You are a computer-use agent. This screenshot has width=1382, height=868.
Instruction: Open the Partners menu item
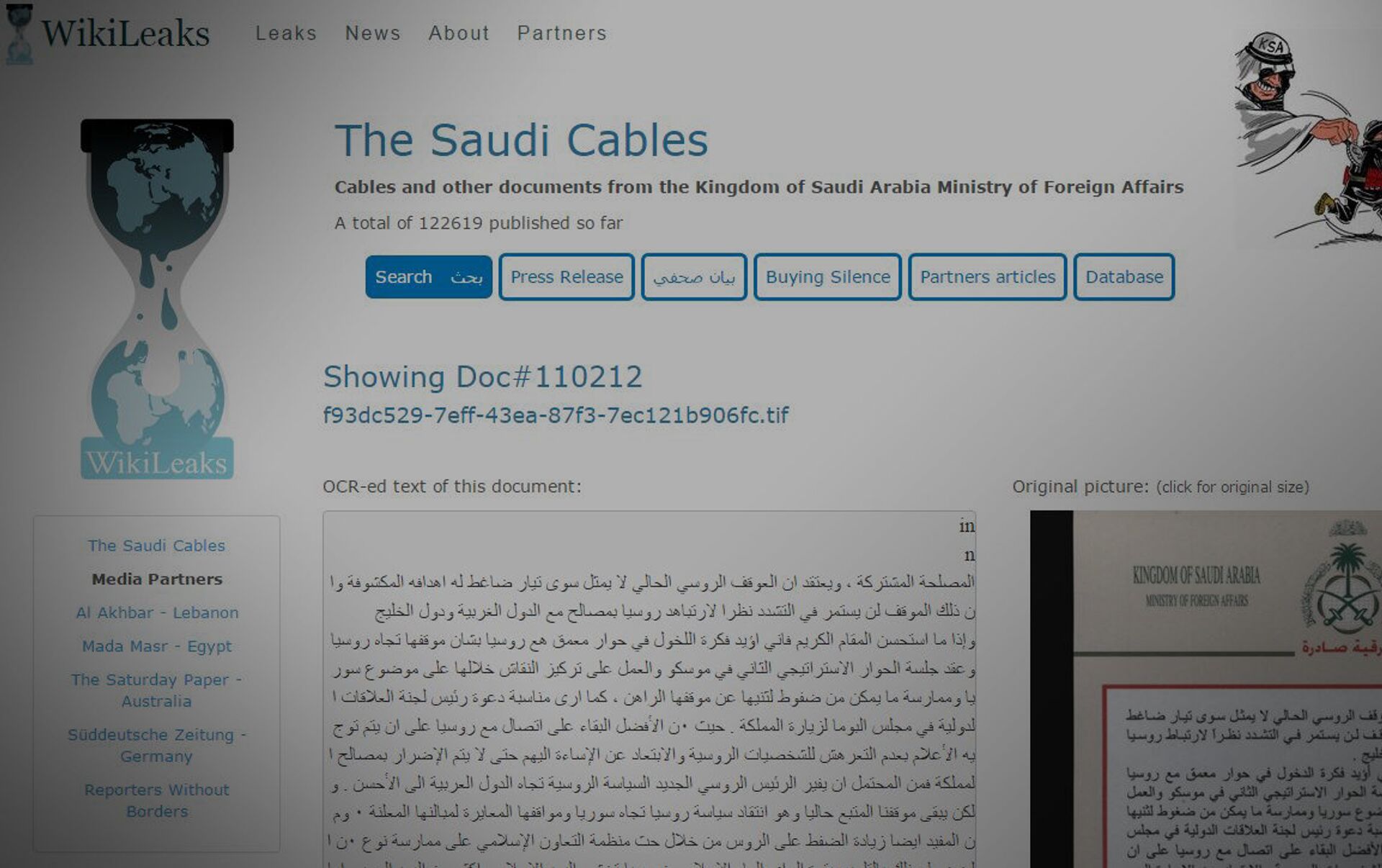click(x=561, y=33)
